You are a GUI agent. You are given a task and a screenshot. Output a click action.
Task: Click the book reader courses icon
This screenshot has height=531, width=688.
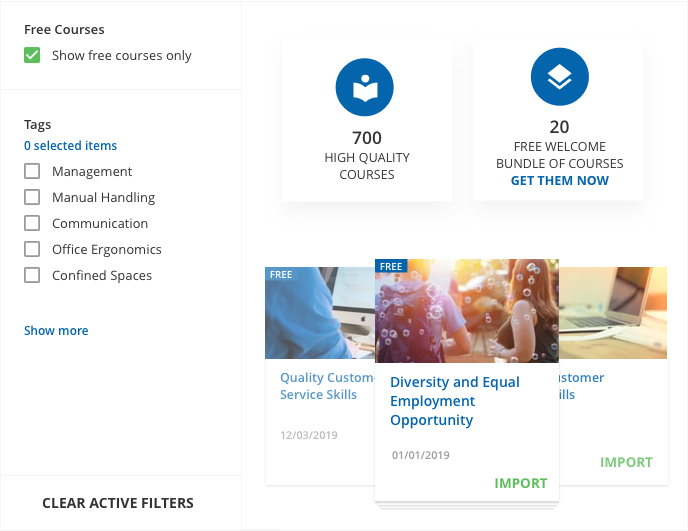tap(365, 89)
